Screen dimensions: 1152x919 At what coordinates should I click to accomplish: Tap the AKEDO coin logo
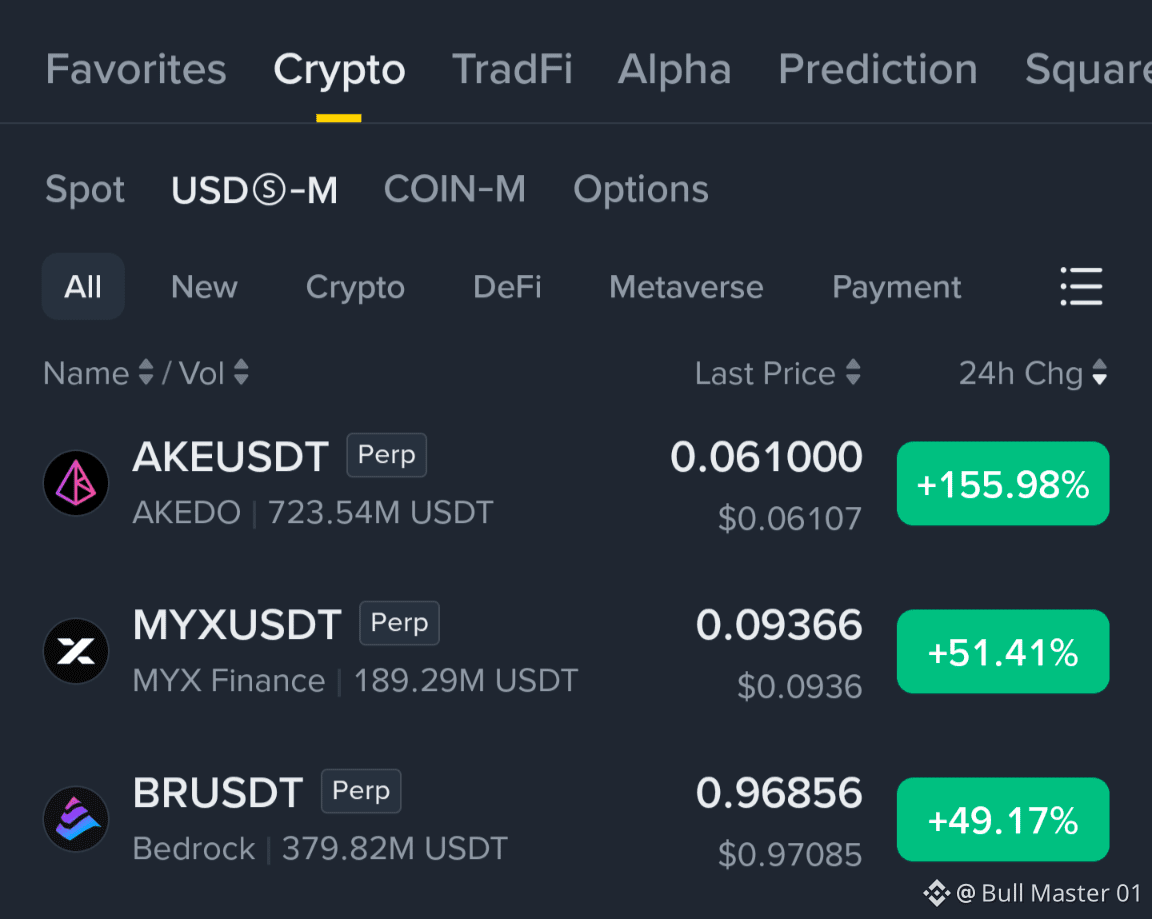point(76,483)
